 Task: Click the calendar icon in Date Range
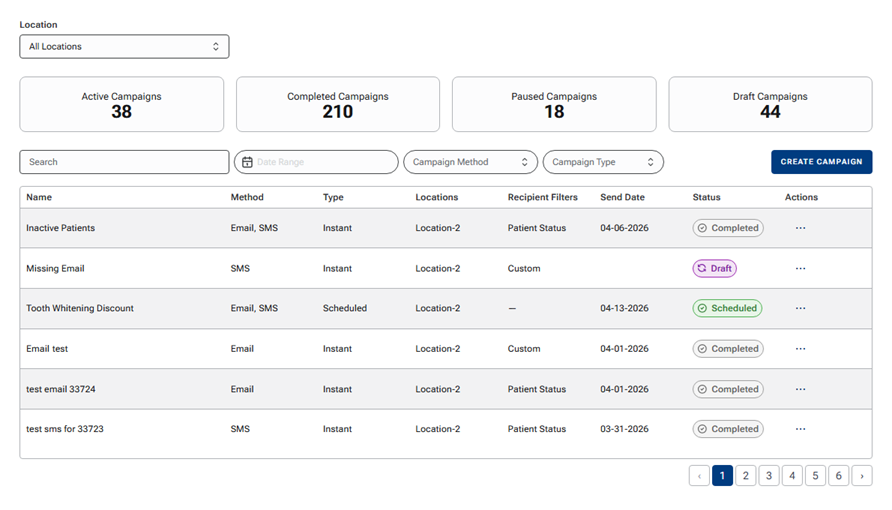(247, 162)
